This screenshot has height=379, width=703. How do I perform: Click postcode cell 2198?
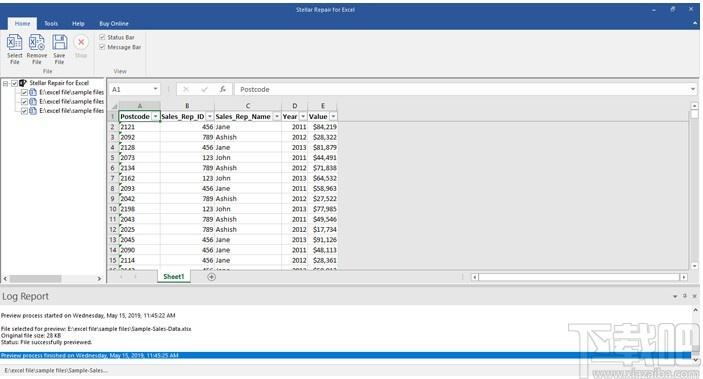click(x=139, y=209)
